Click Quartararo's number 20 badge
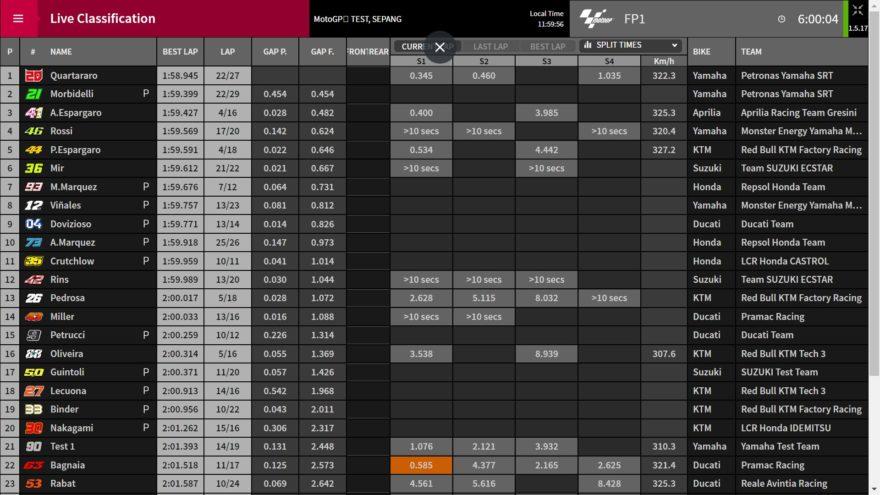This screenshot has height=495, width=880. point(34,75)
